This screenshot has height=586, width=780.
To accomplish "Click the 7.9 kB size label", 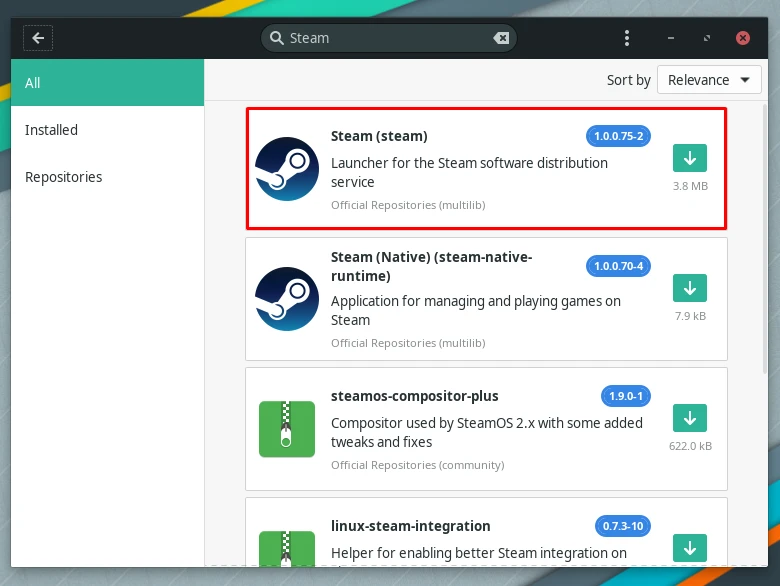I will pos(690,316).
